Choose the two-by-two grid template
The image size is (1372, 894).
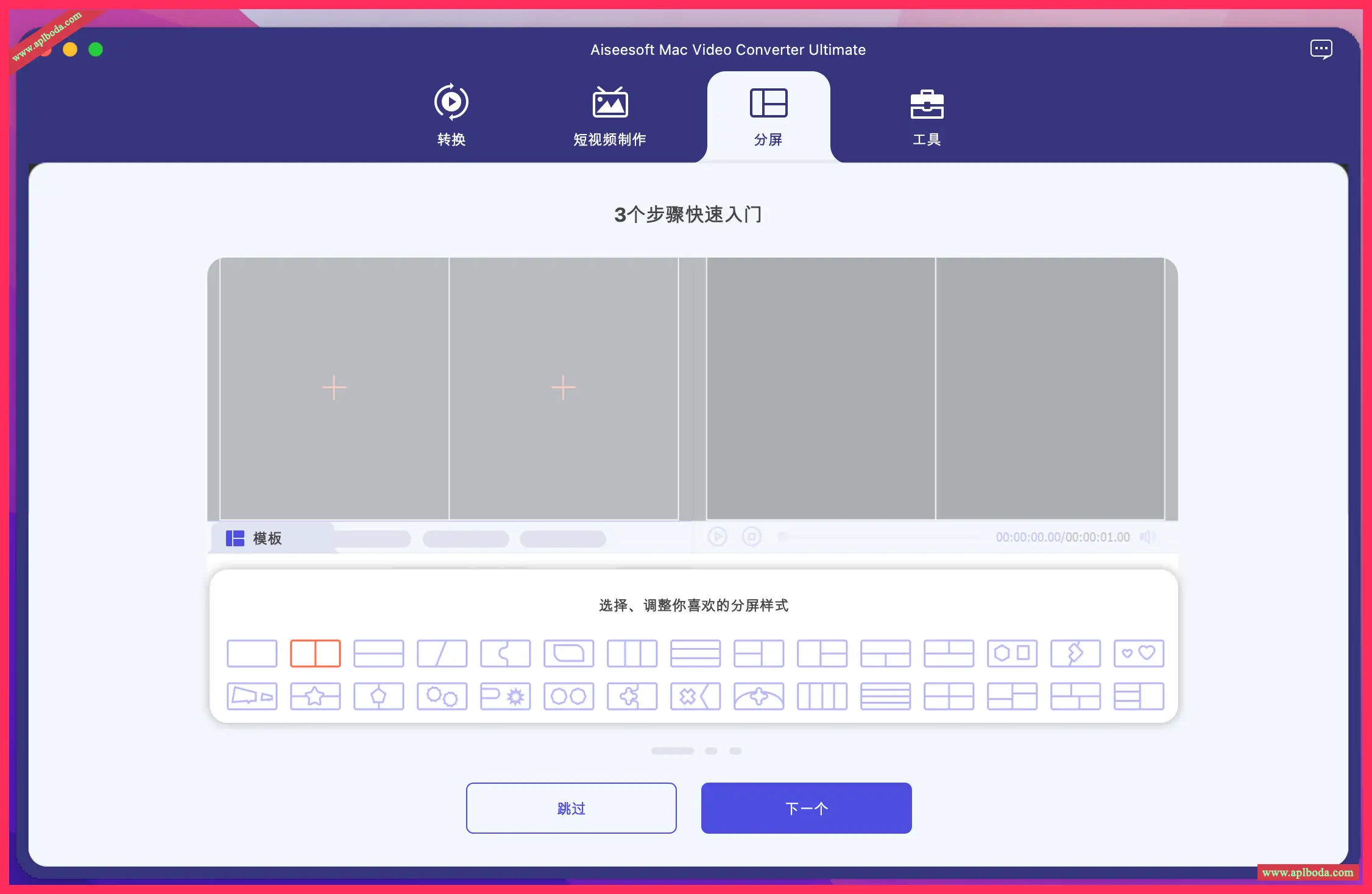point(949,696)
